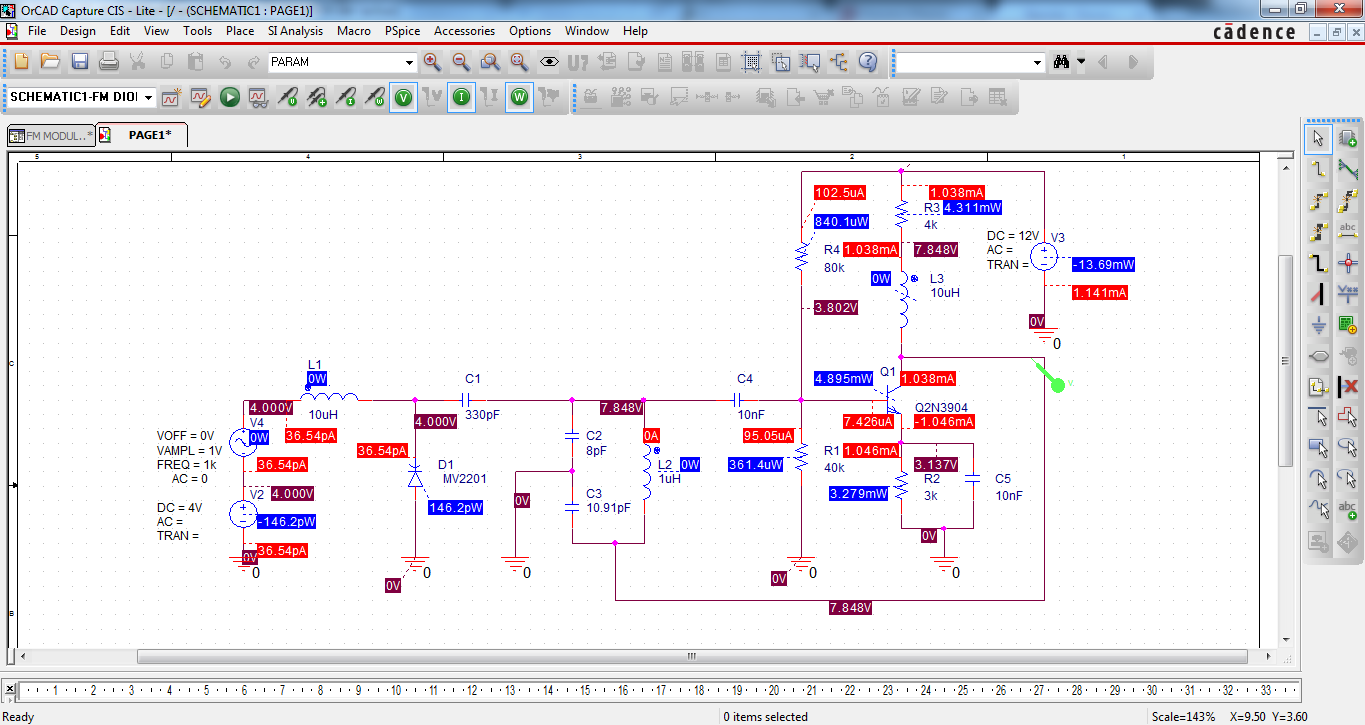Viewport: 1365px width, 725px height.
Task: Toggle bias power display W button
Action: (519, 97)
